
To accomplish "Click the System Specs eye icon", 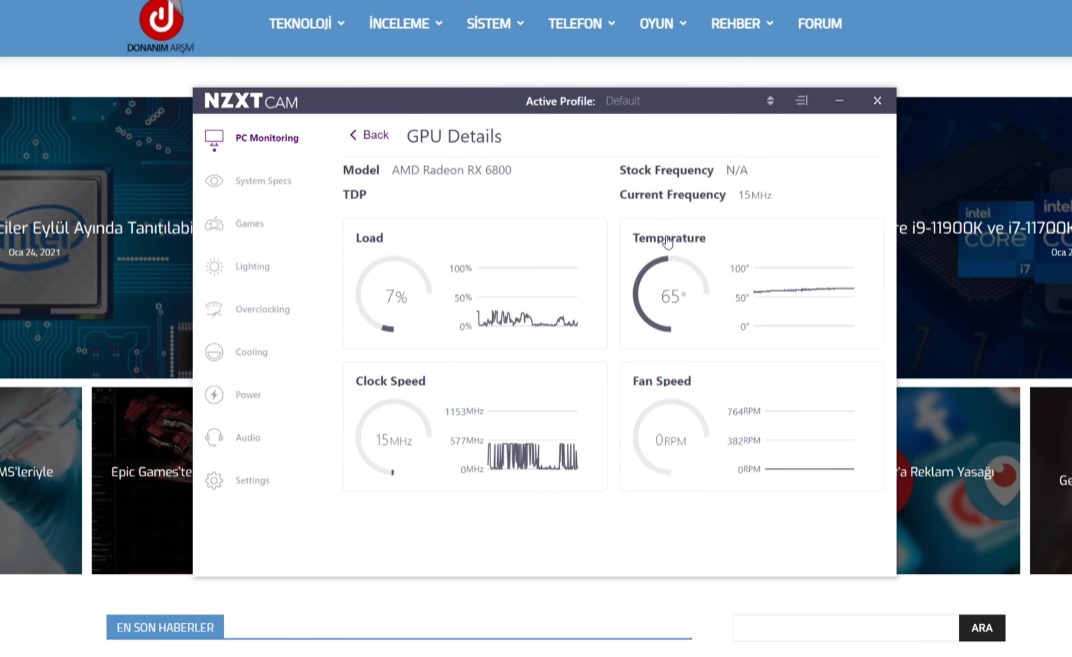I will tap(214, 181).
